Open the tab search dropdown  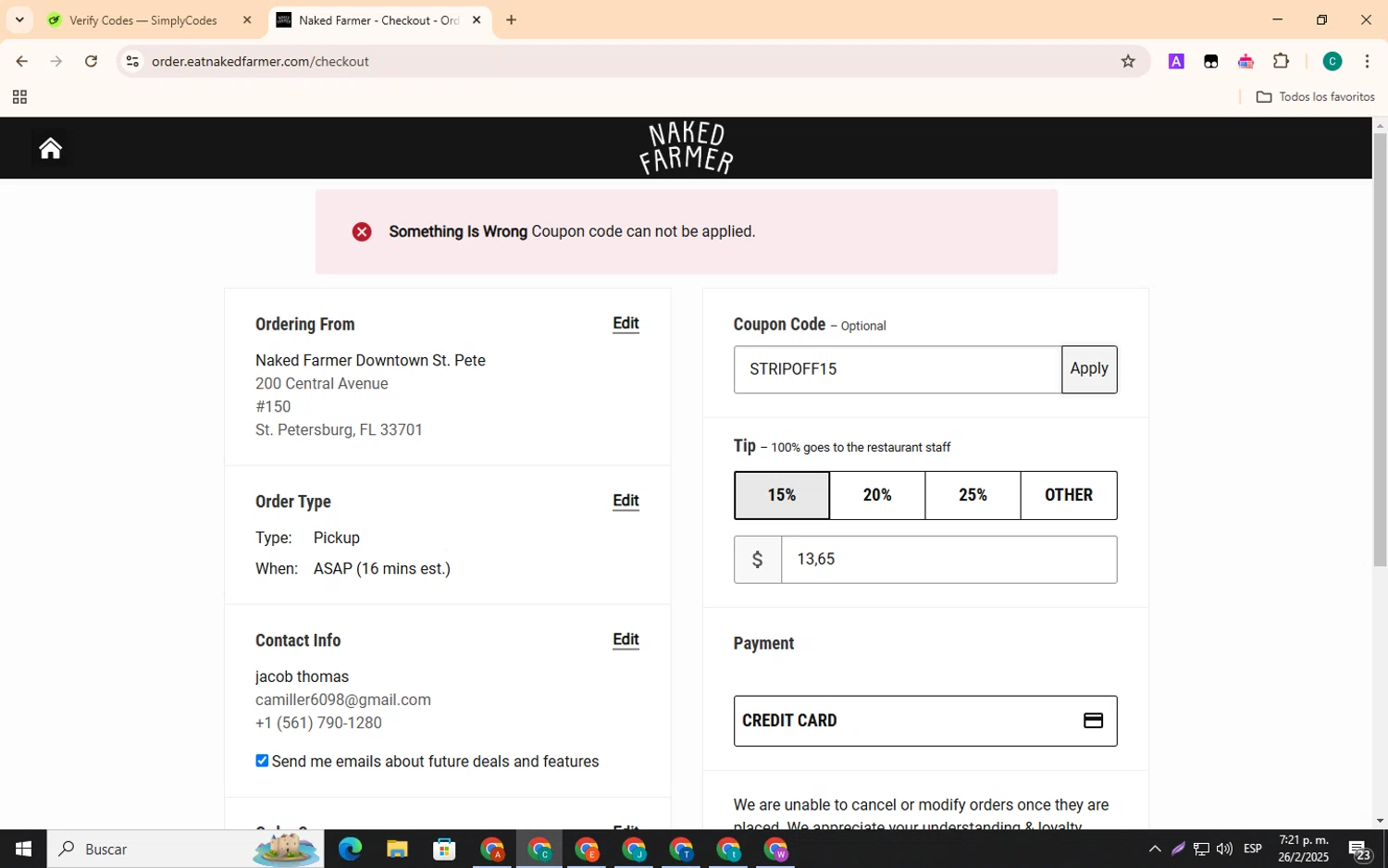click(x=19, y=19)
